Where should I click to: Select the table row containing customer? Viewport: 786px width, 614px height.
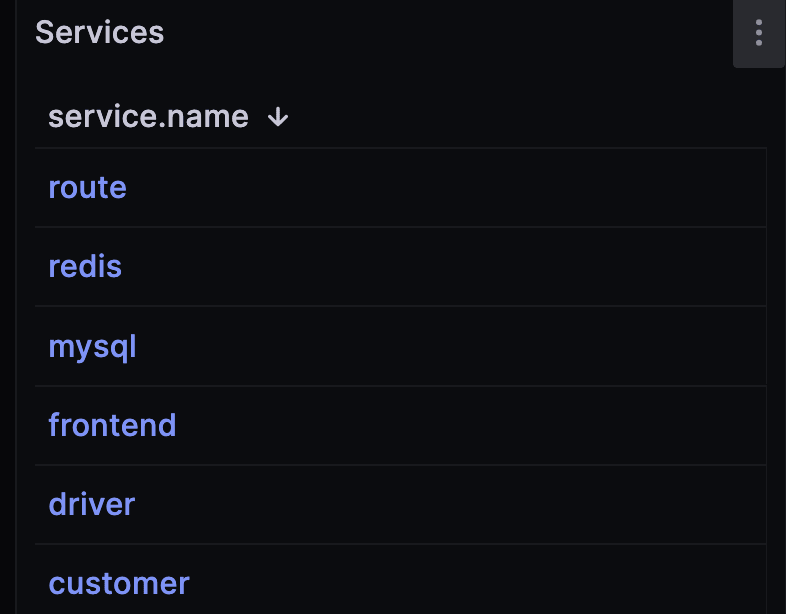(x=401, y=579)
